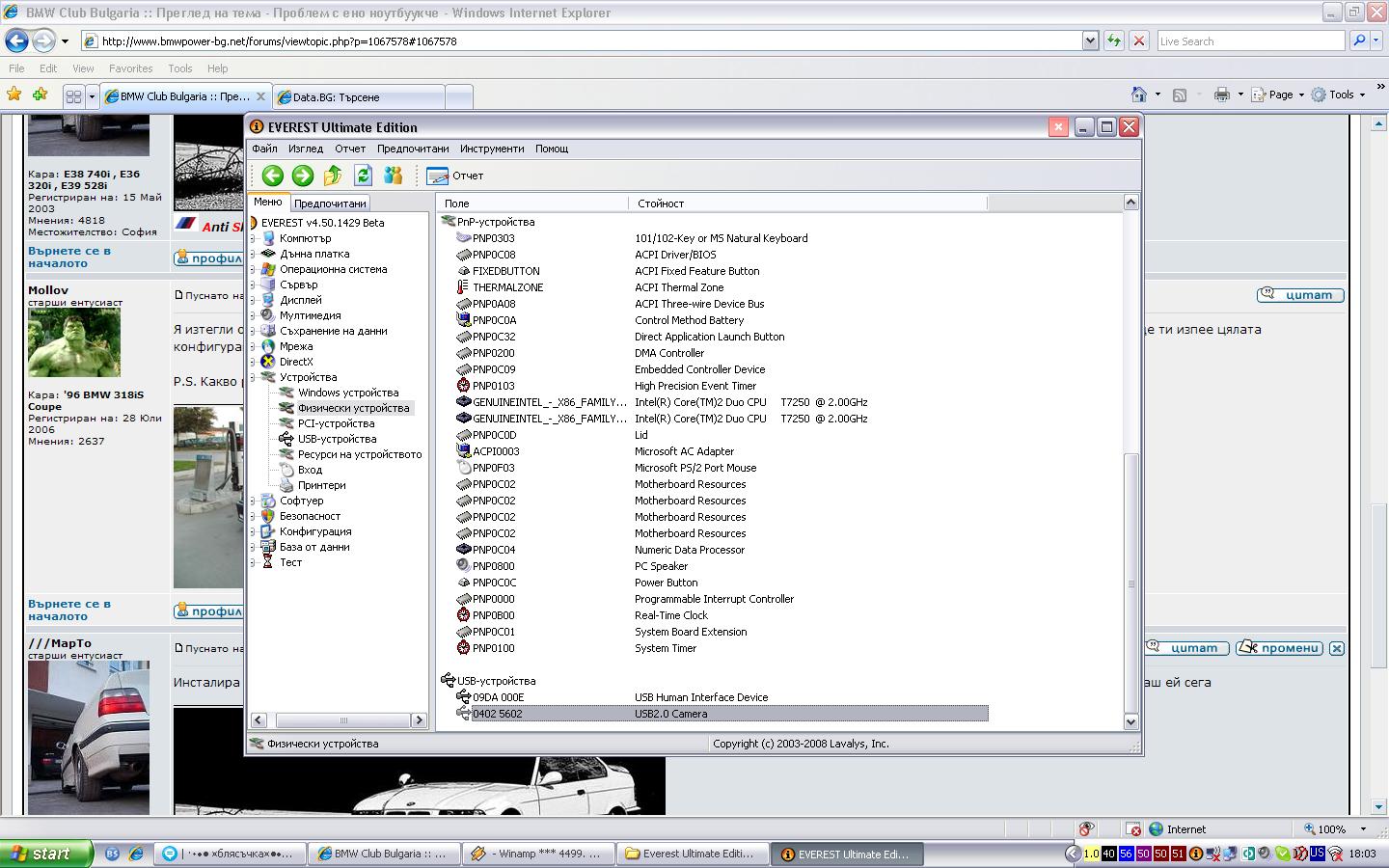
Task: Open the IE Page menu dropdown
Action: 1278,95
